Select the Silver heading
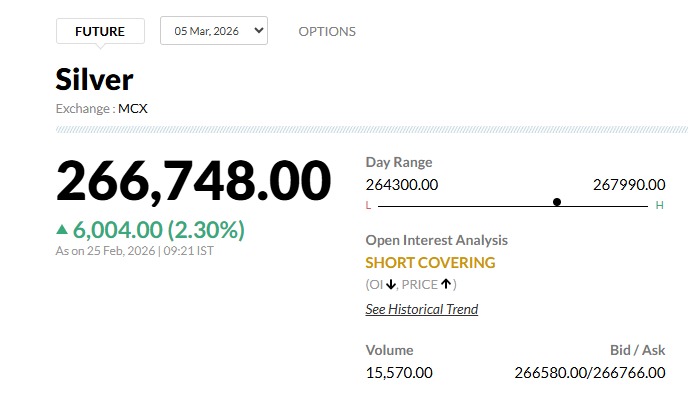 (94, 80)
